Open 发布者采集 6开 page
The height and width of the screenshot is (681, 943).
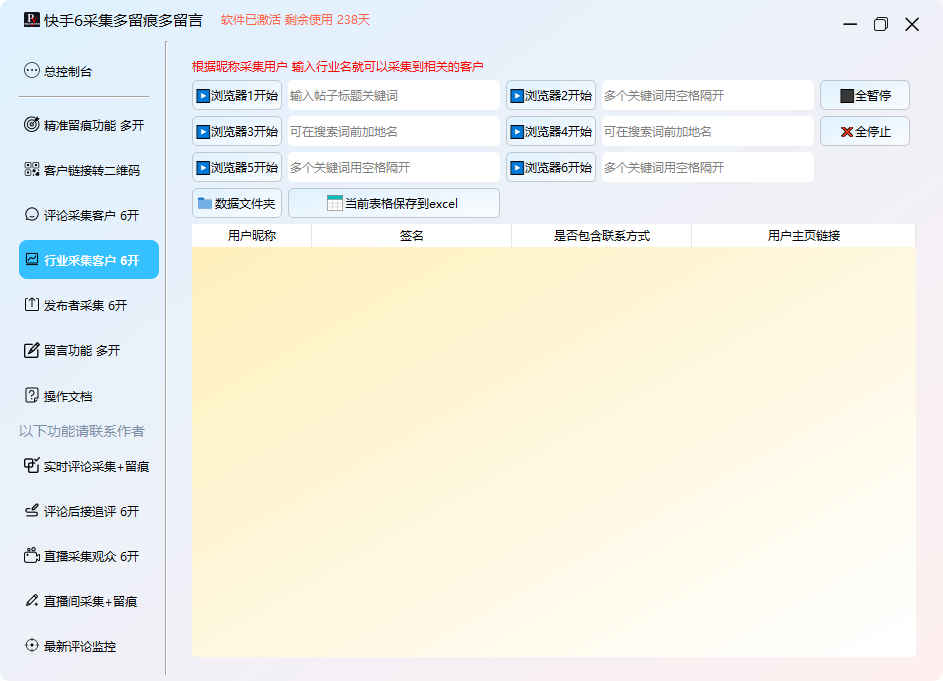[88, 305]
